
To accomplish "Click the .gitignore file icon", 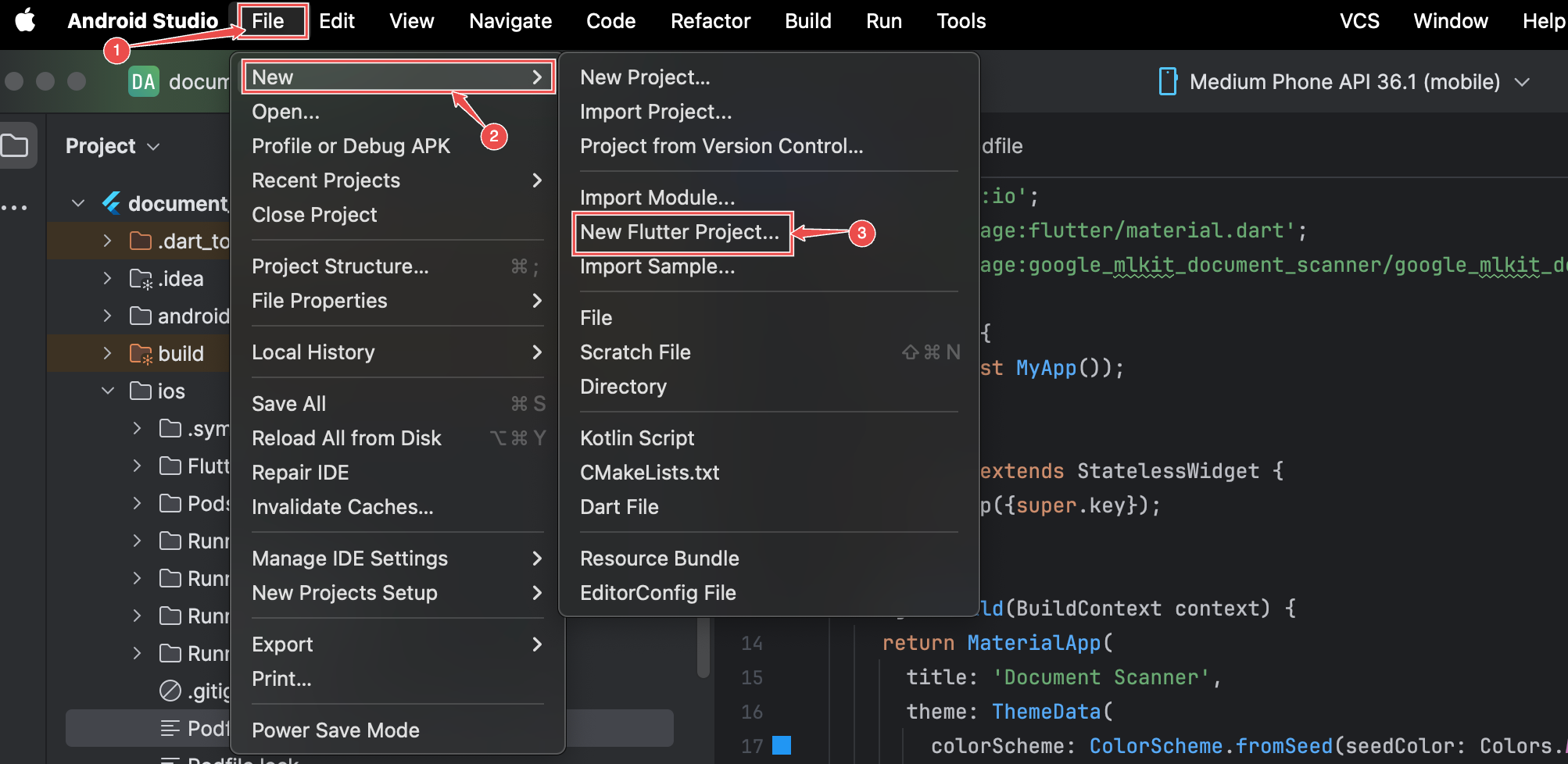I will [170, 691].
